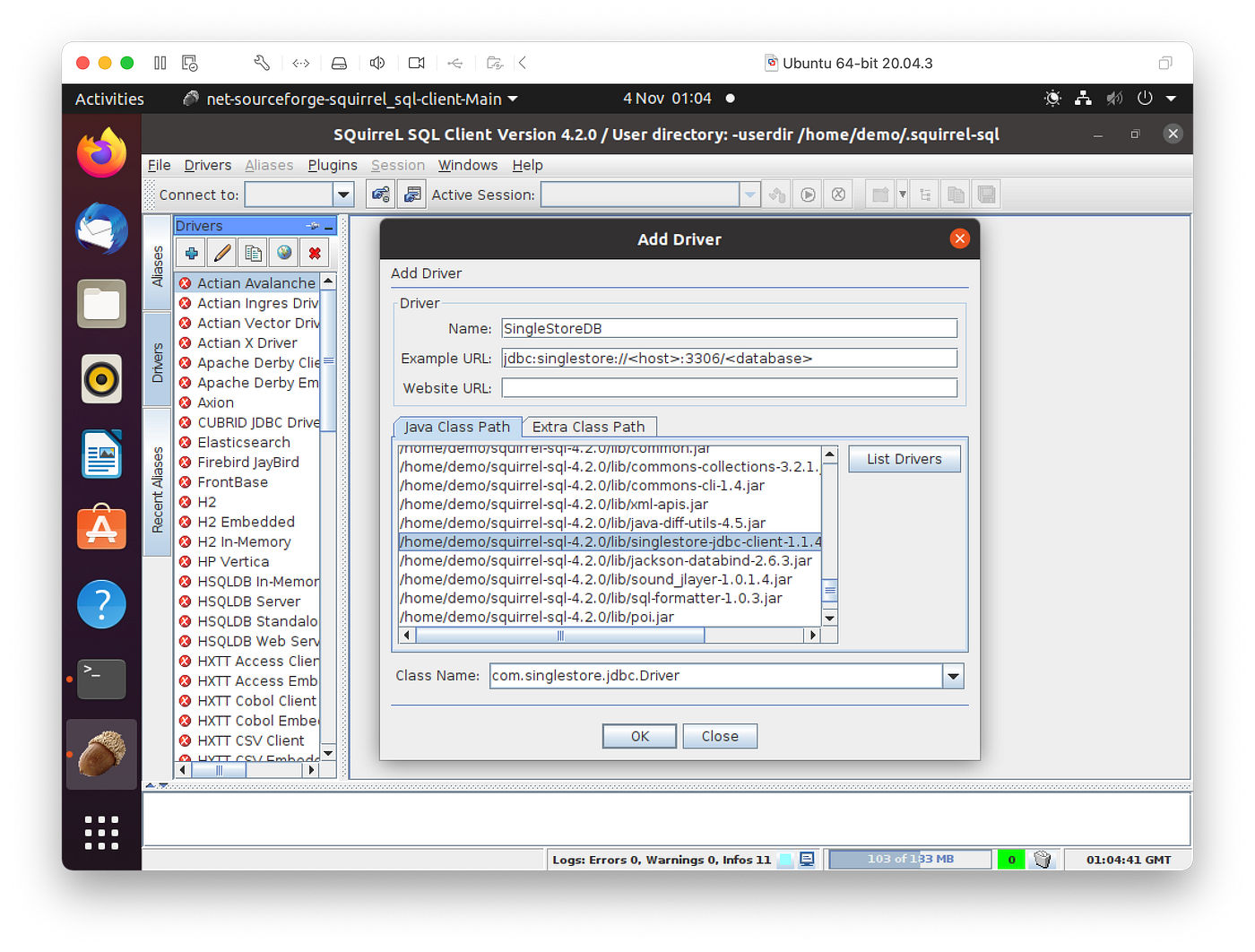The height and width of the screenshot is (952, 1255).
Task: Open the view logs icon in status bar
Action: 806,858
